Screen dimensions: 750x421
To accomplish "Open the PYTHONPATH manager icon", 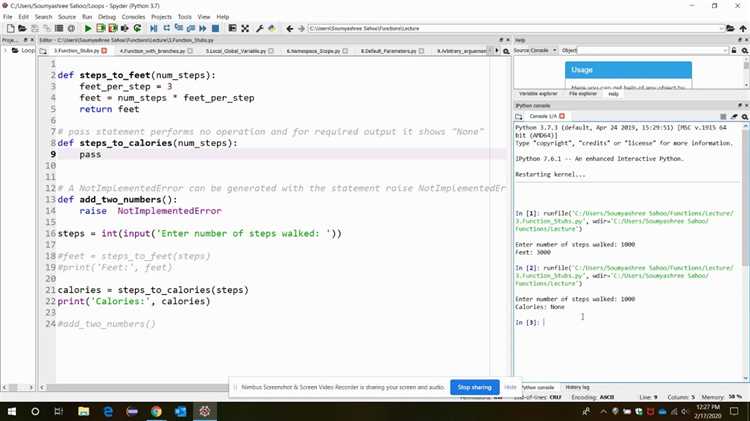I will point(272,29).
